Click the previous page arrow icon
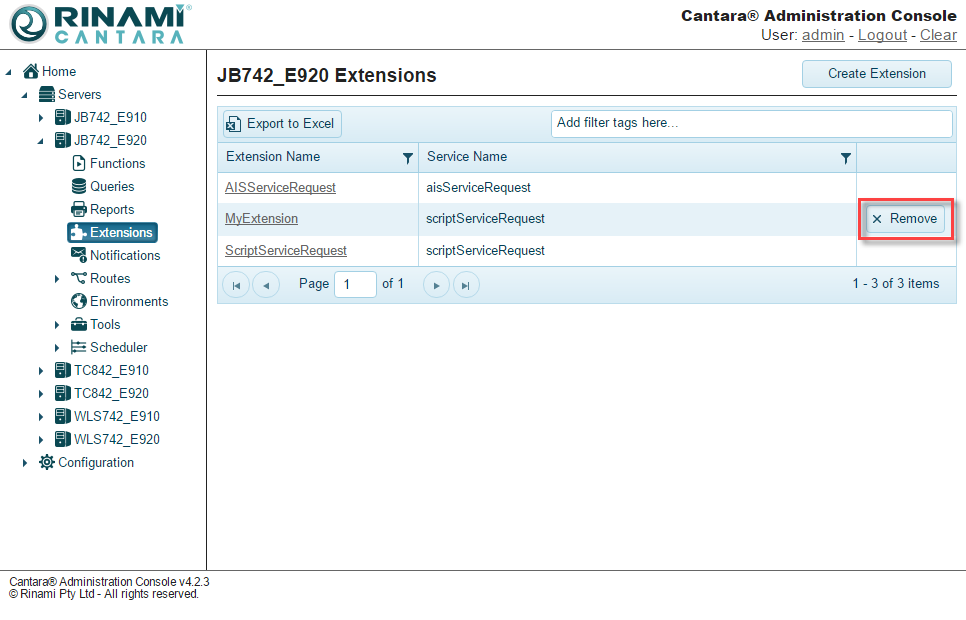 coord(266,285)
